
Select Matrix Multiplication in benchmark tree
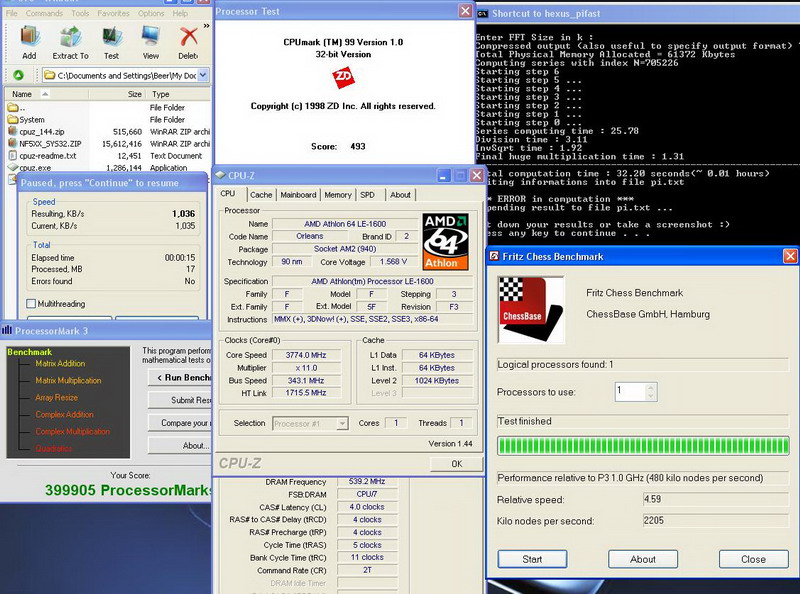tap(68, 381)
